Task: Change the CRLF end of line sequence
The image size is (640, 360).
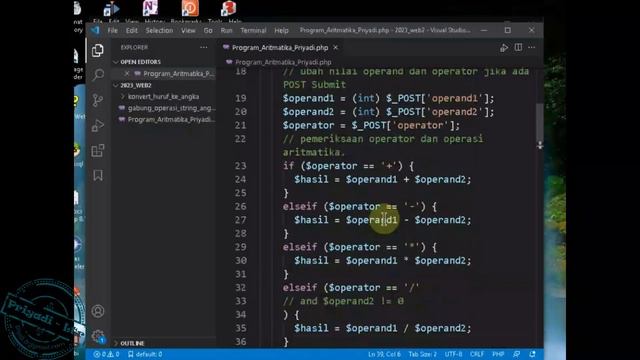Action: click(477, 354)
